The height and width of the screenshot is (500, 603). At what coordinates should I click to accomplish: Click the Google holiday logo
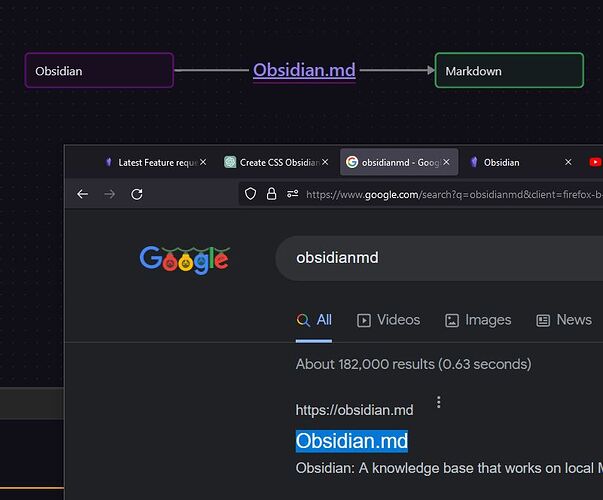coord(185,260)
